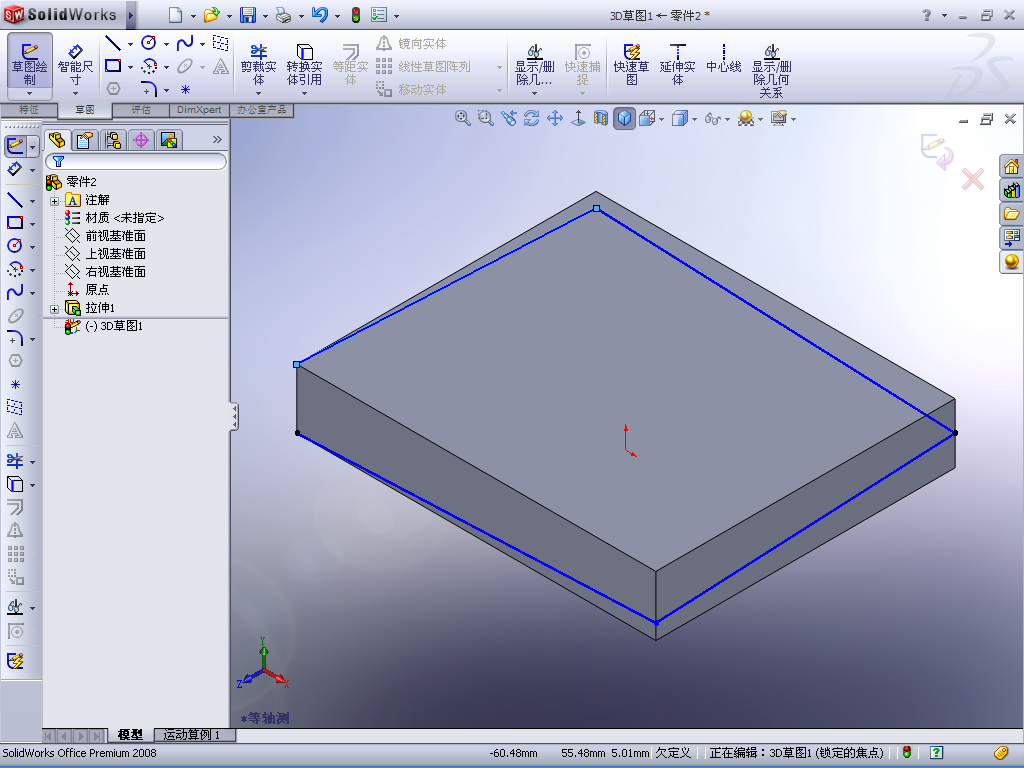Select the 延伸实体 extend entities tool

[x=677, y=64]
